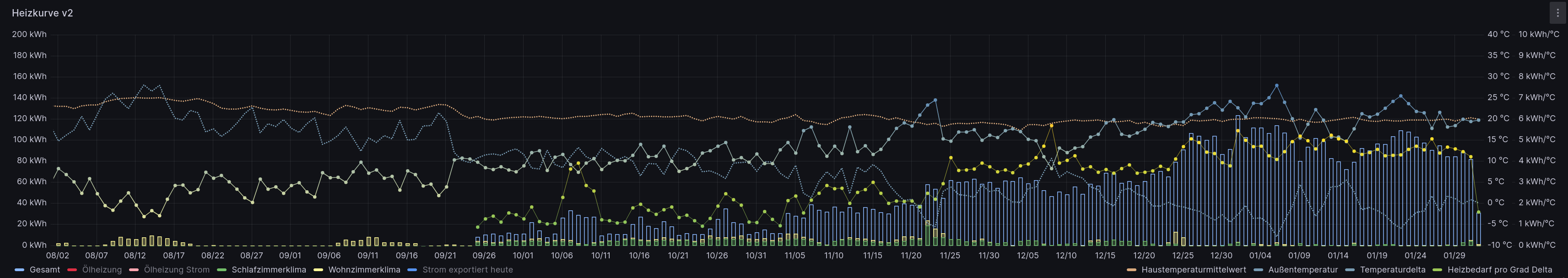Click the Heizkurve v2 panel title
The height and width of the screenshot is (278, 1568).
[43, 13]
